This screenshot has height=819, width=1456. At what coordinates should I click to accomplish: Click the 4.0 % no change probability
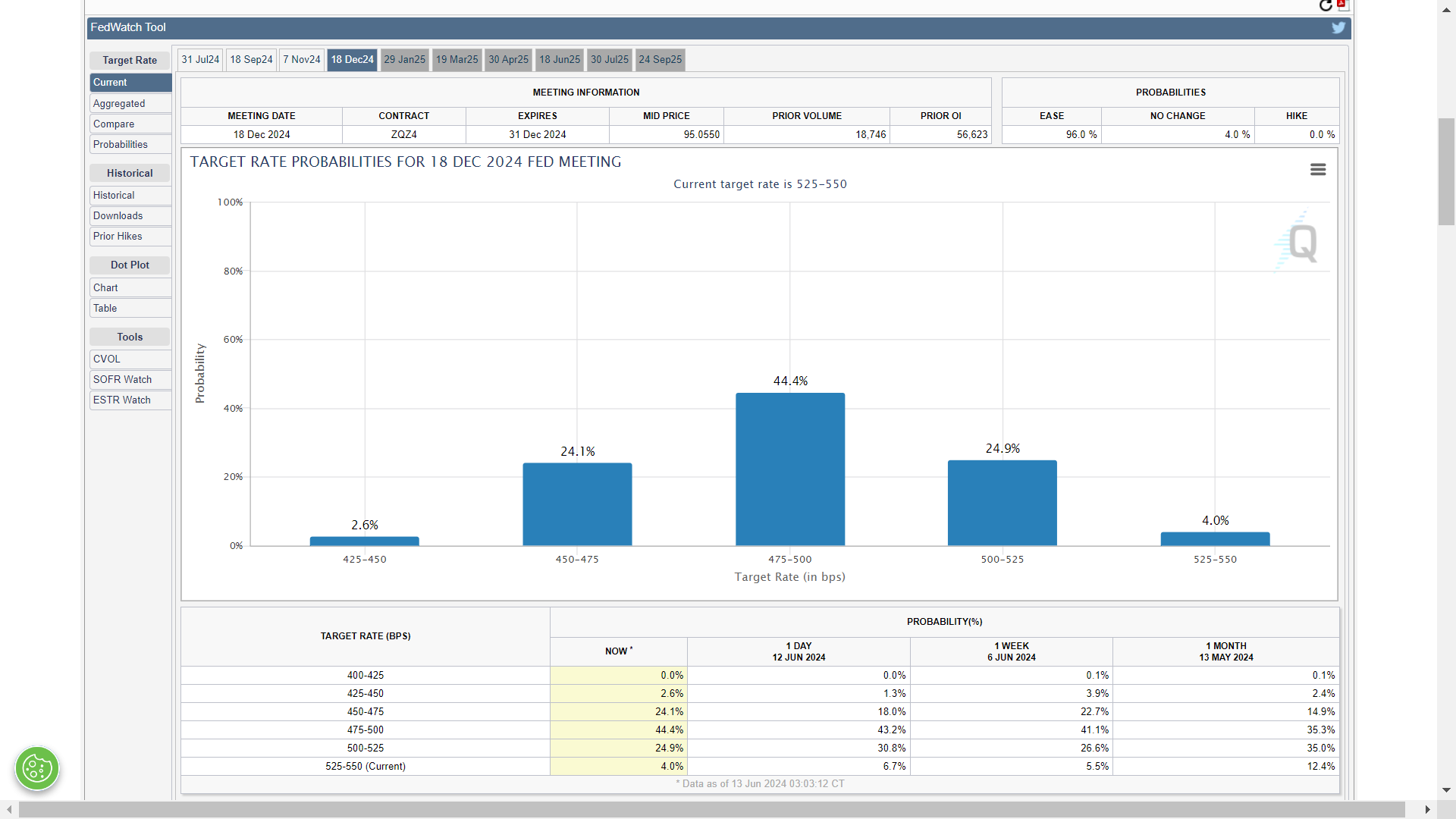1238,135
